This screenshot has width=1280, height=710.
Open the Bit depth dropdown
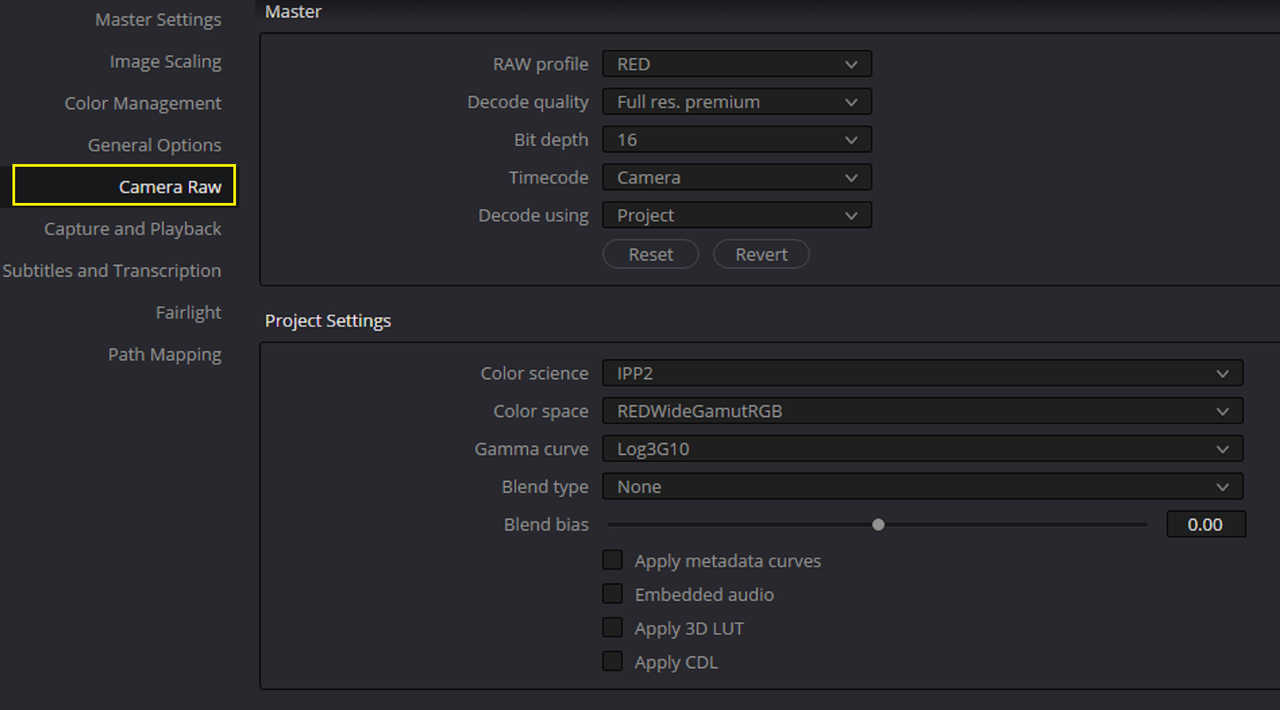[x=737, y=140]
